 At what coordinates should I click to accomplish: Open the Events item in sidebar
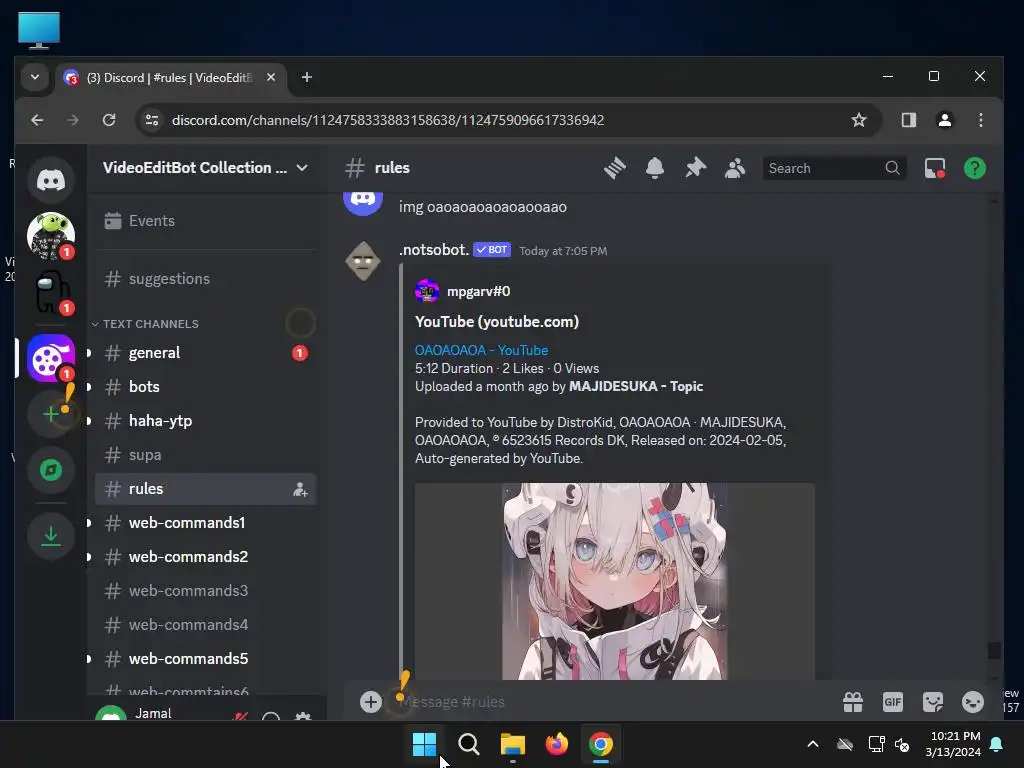[205, 221]
